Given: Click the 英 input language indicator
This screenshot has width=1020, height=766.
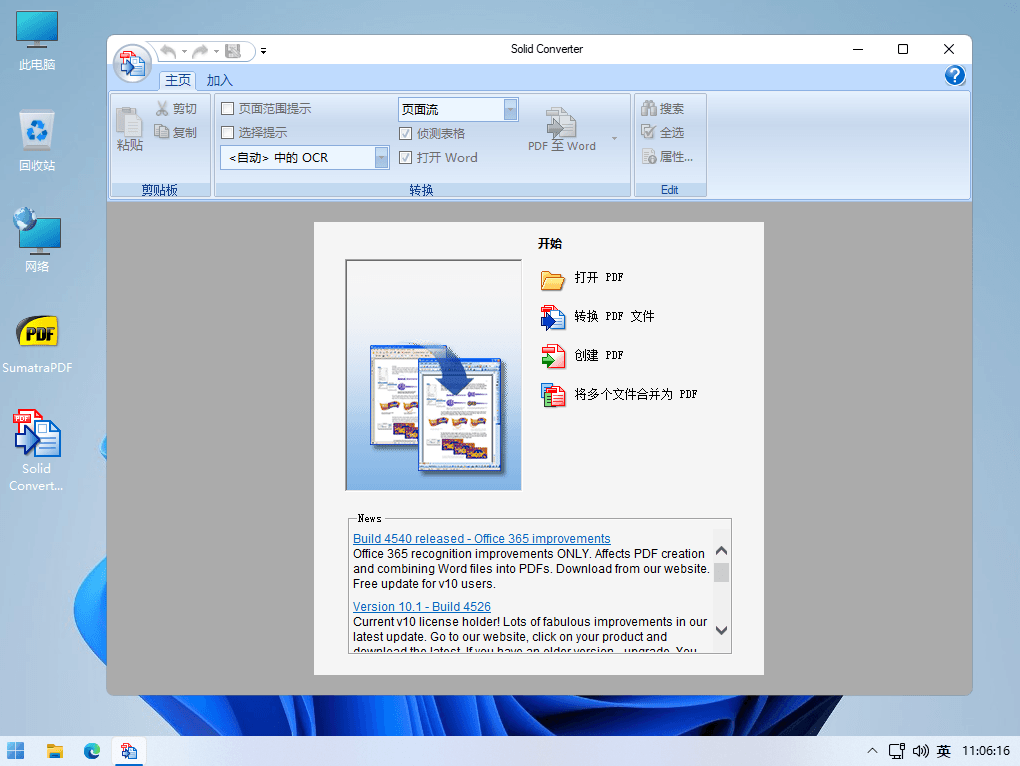Looking at the screenshot, I should pos(944,751).
